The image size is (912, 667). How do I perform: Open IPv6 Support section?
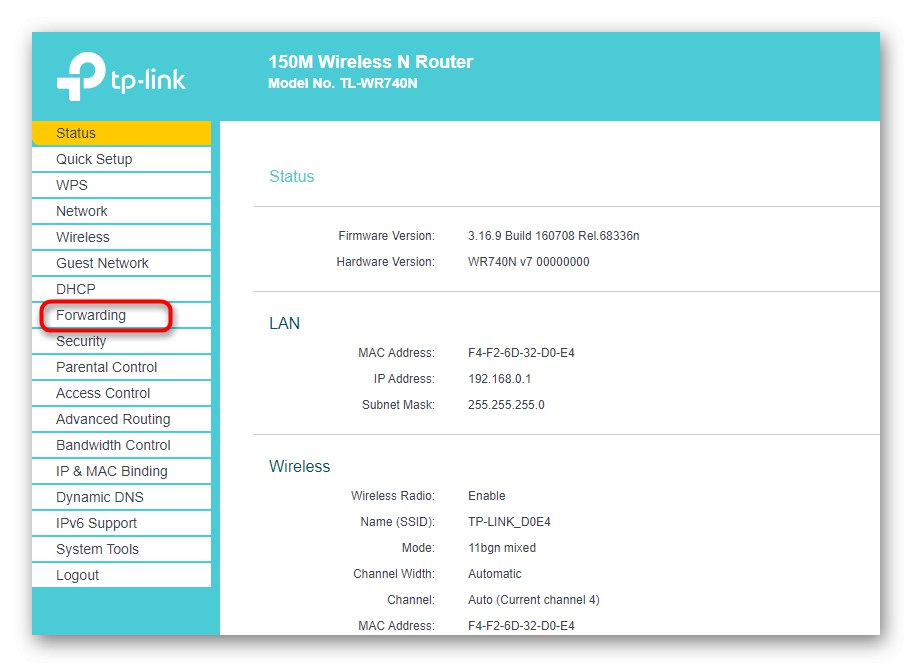click(122, 523)
